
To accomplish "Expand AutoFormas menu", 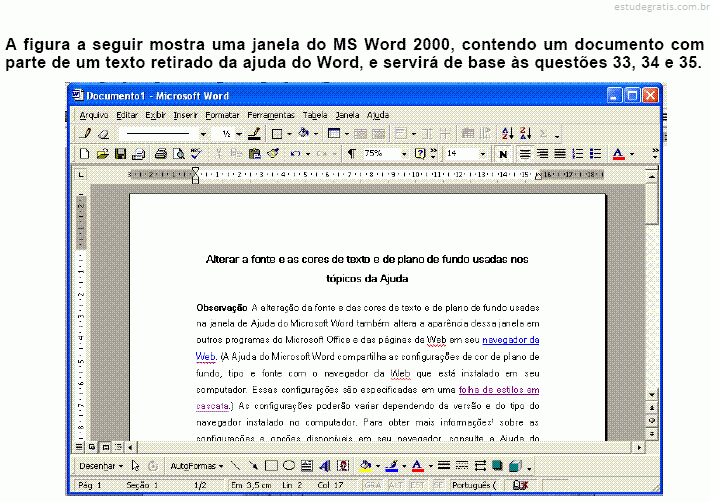I will (196, 466).
